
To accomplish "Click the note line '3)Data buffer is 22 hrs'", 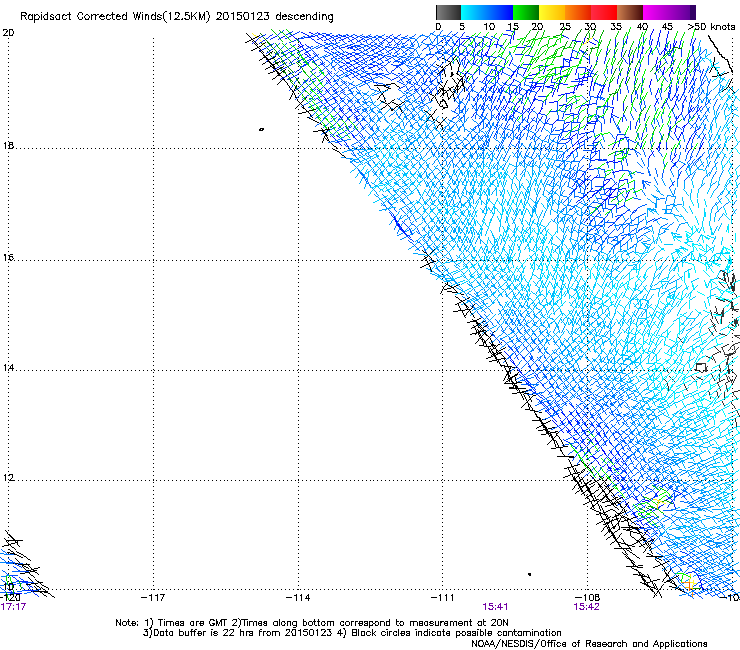I will (352, 633).
